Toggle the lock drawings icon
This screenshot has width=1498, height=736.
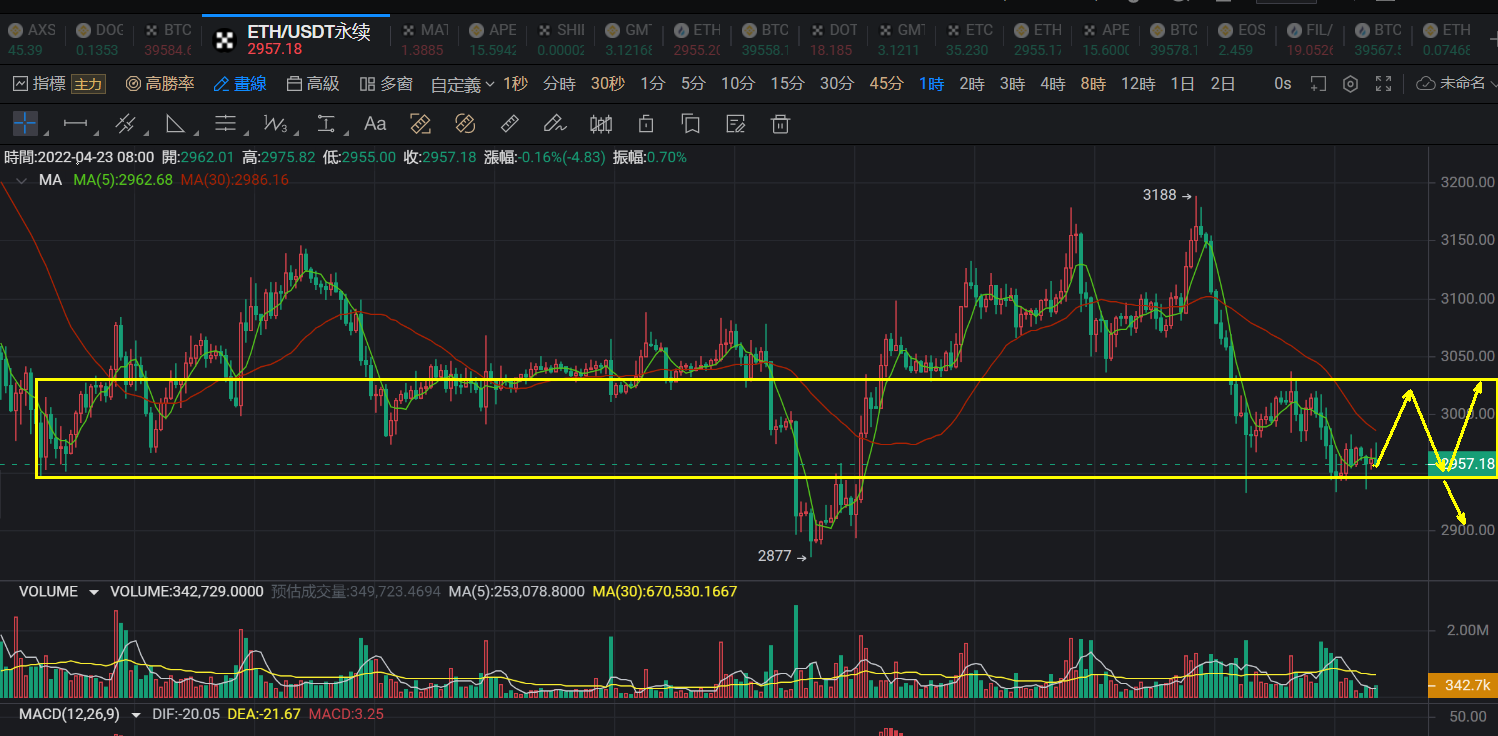(x=646, y=124)
